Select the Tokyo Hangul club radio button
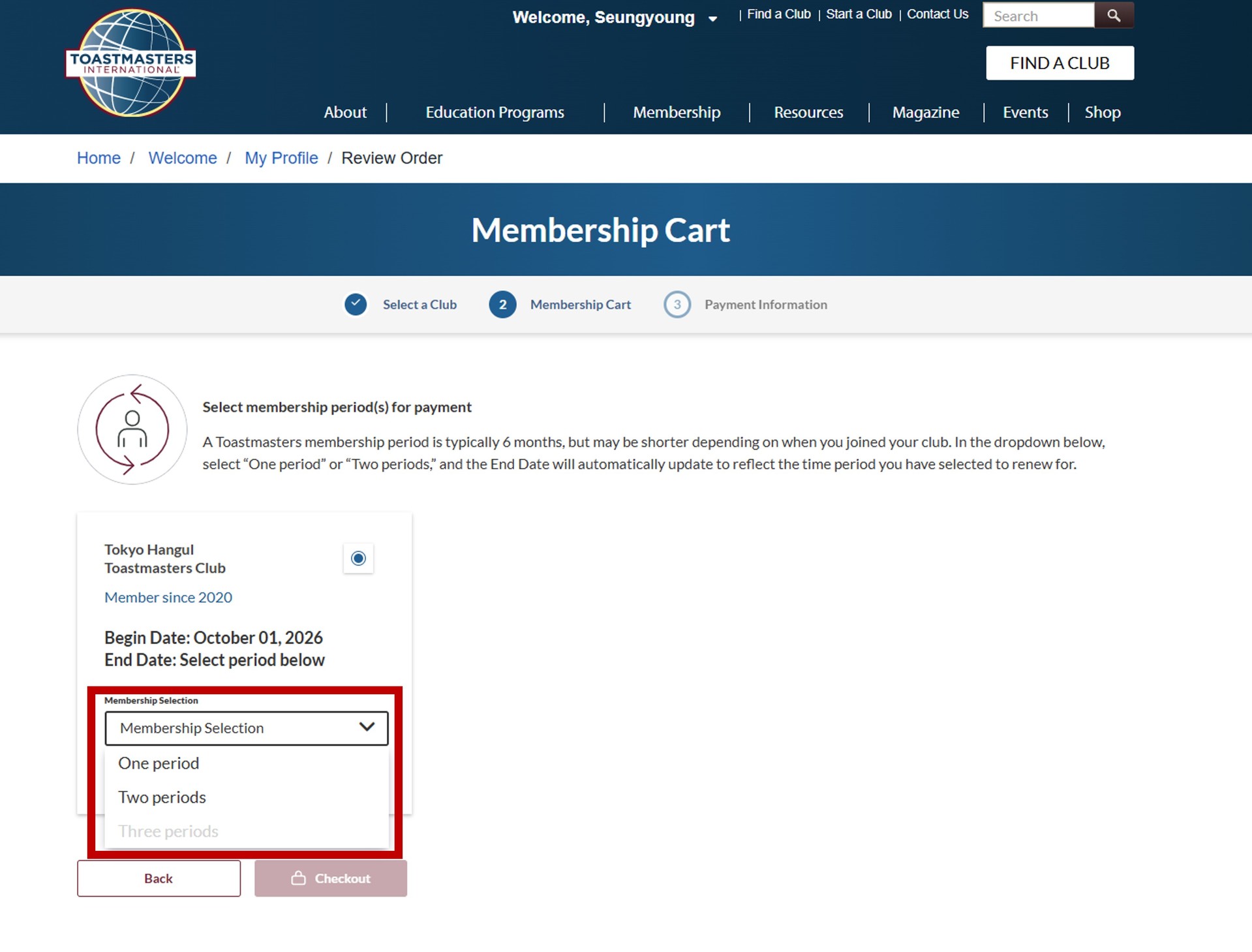 pos(358,558)
